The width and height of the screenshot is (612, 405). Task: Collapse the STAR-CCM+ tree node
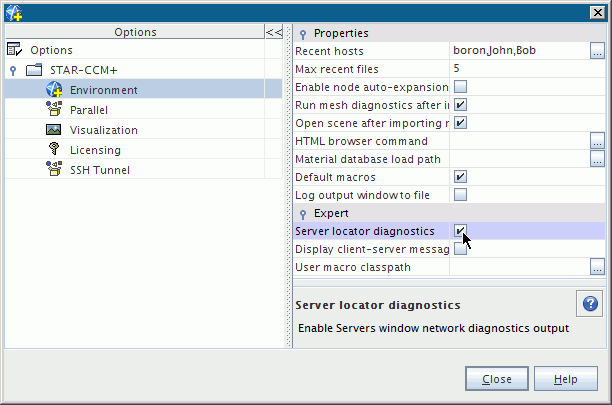click(13, 71)
